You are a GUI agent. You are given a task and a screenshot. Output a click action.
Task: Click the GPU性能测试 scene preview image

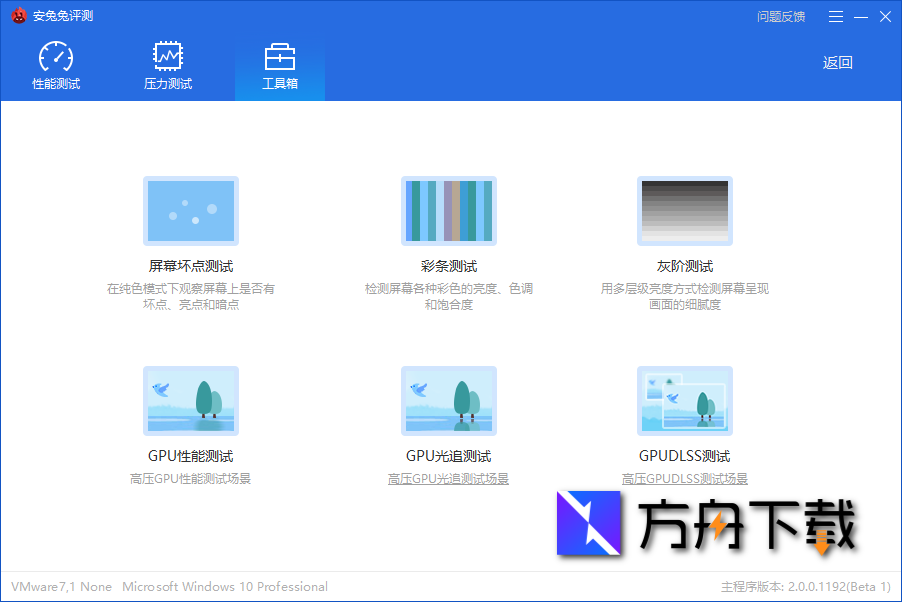click(190, 400)
